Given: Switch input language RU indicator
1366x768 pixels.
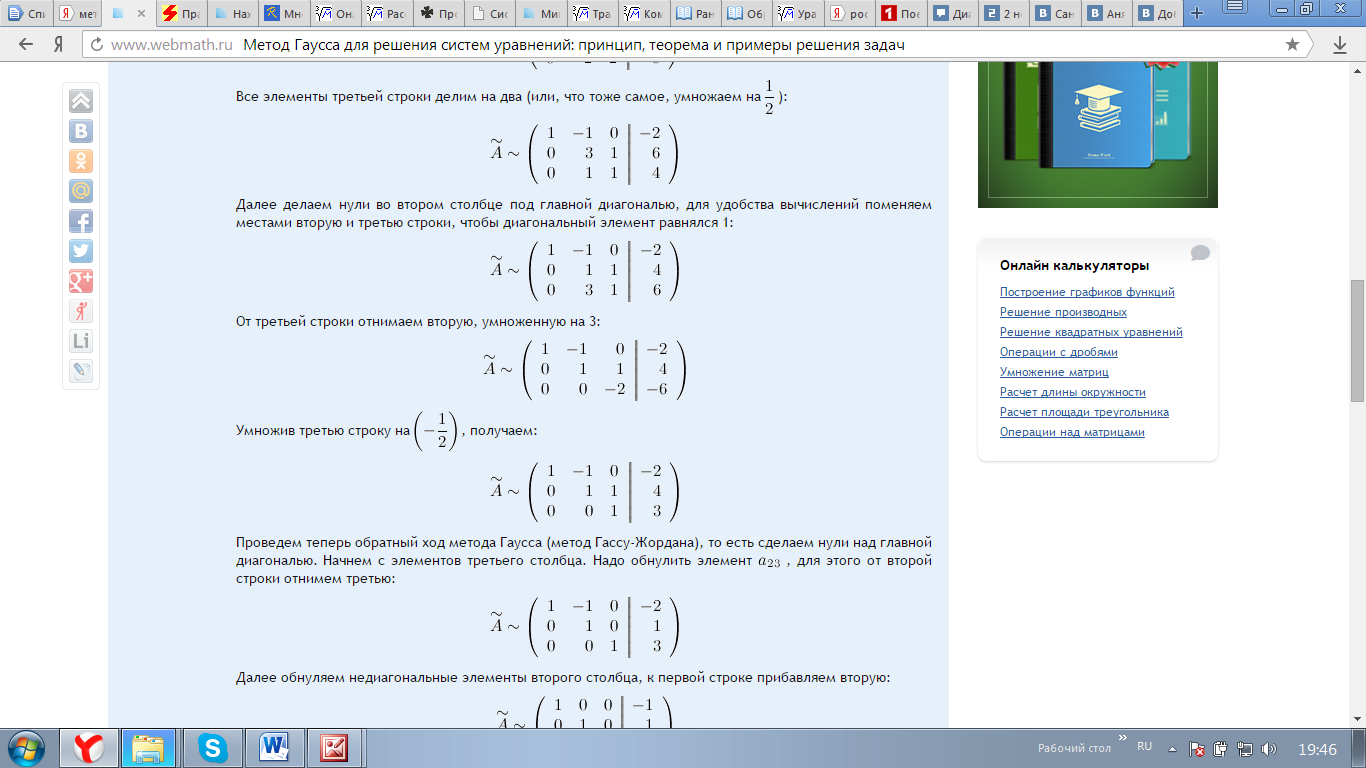Looking at the screenshot, I should tap(1145, 746).
